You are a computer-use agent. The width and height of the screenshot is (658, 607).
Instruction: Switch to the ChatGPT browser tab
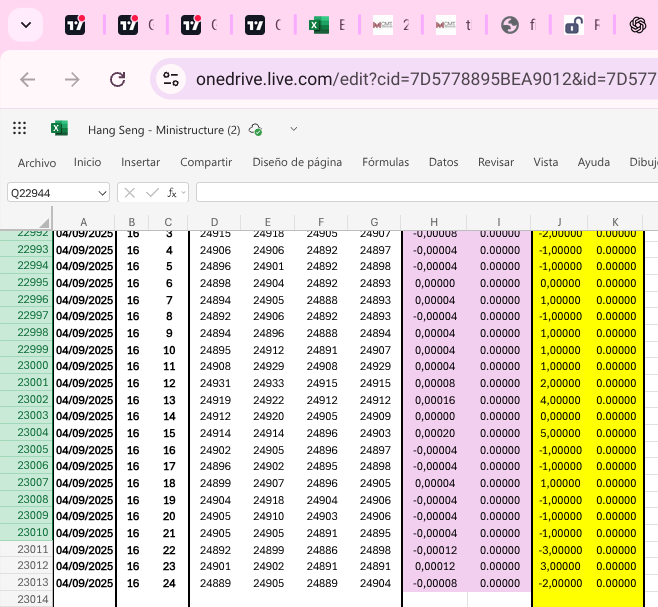click(x=638, y=25)
